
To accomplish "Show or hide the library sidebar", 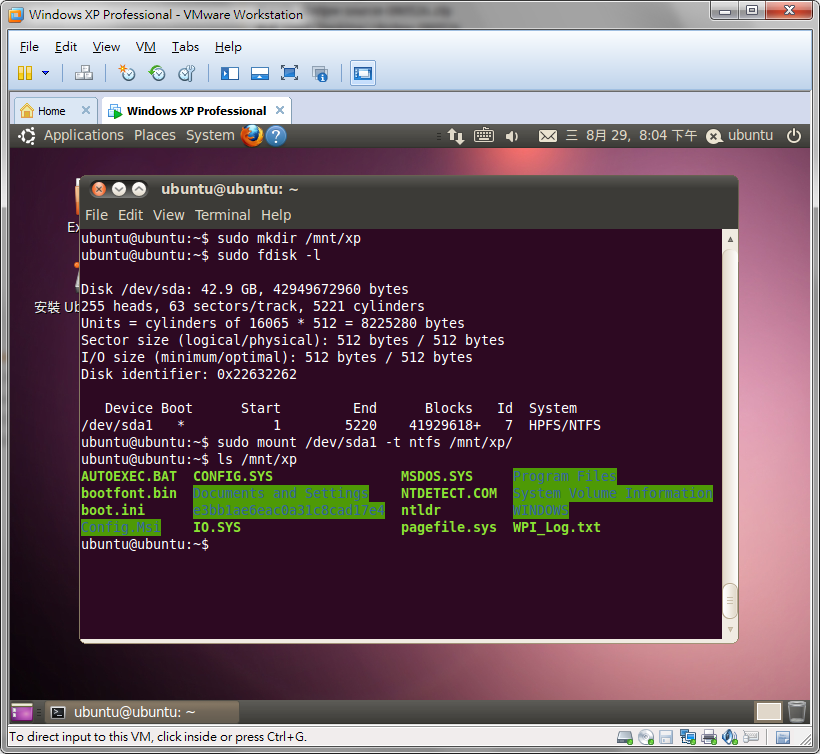I will tap(230, 73).
